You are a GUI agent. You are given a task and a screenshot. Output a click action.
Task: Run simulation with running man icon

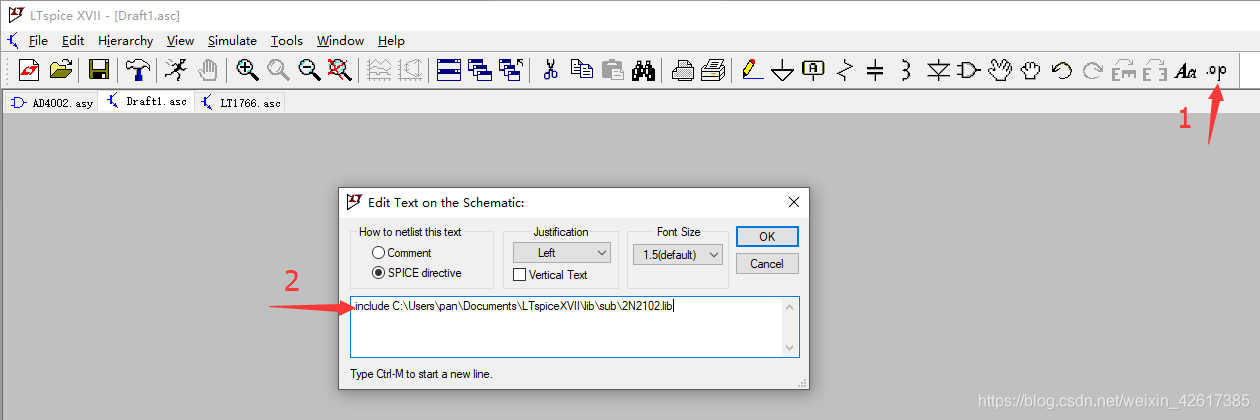click(175, 70)
